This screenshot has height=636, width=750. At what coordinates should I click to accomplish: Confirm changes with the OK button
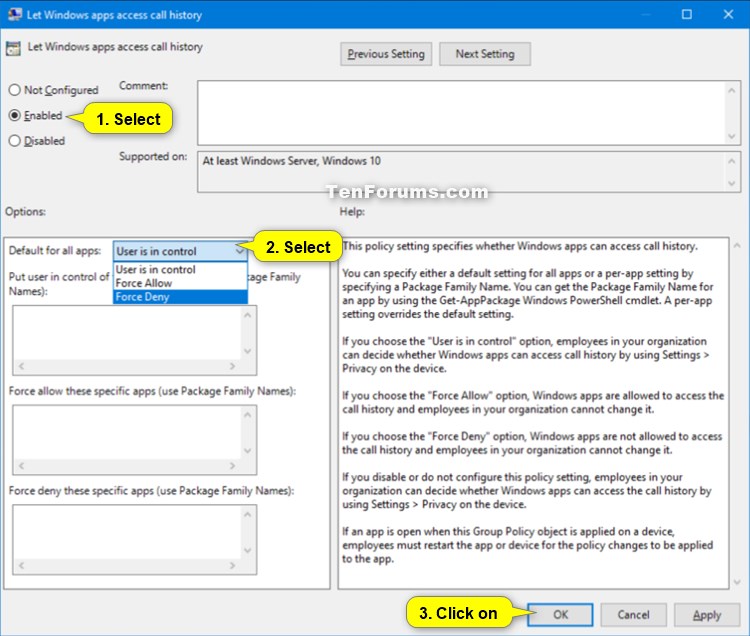tap(561, 614)
